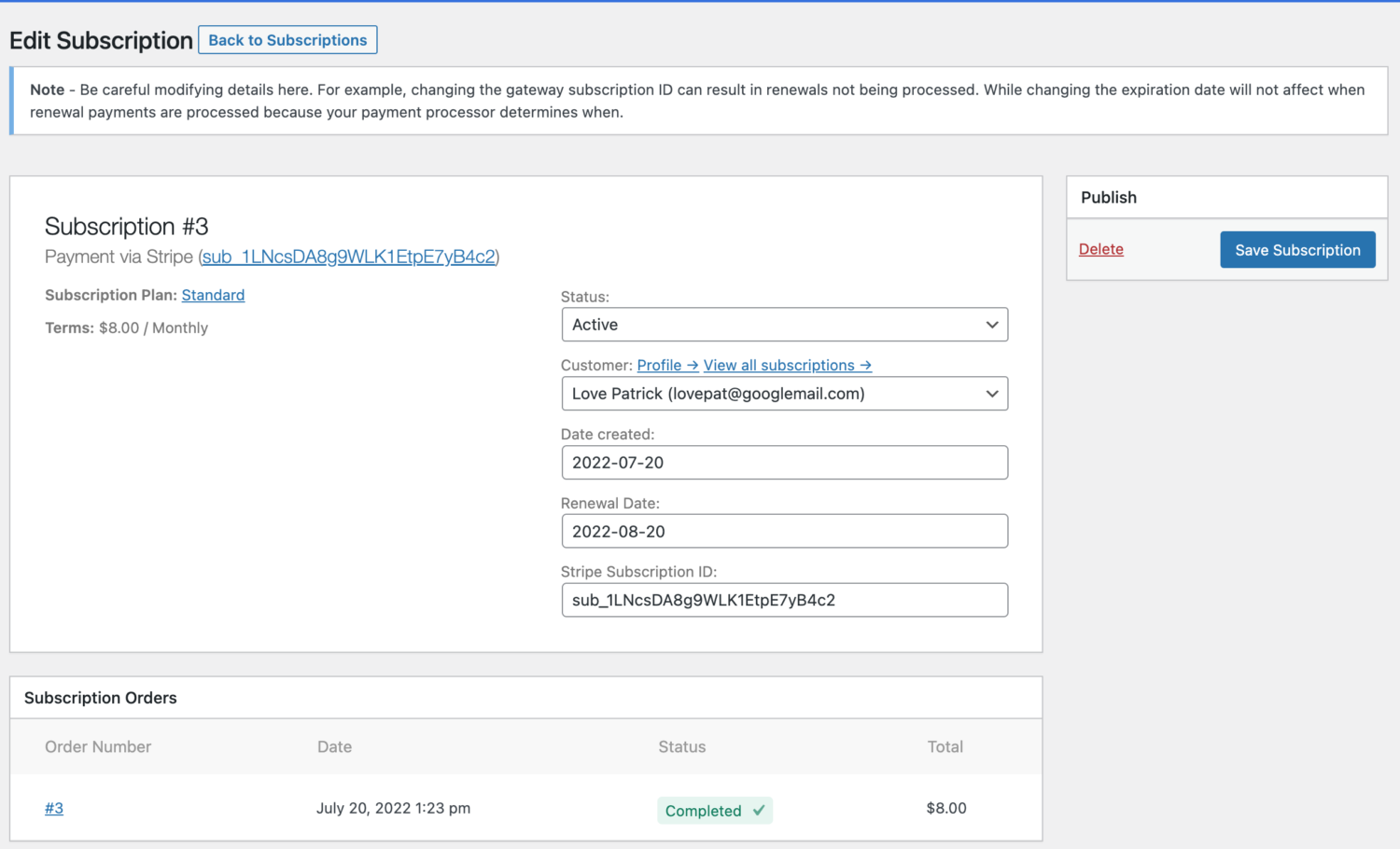
Task: Click the July 20, 2022 1:23 pm date cell
Action: coord(393,808)
